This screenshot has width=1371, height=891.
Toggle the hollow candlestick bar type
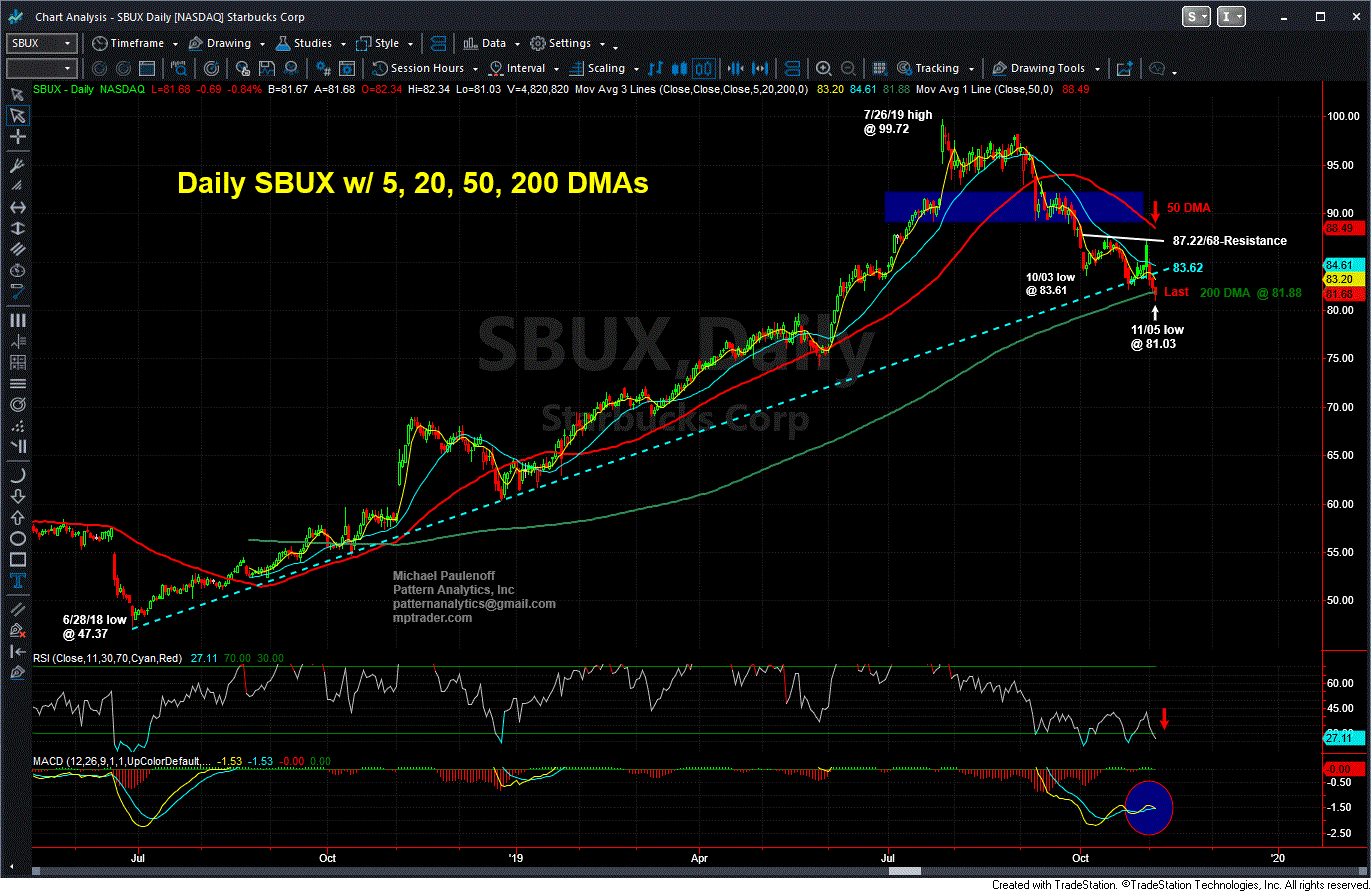click(703, 68)
